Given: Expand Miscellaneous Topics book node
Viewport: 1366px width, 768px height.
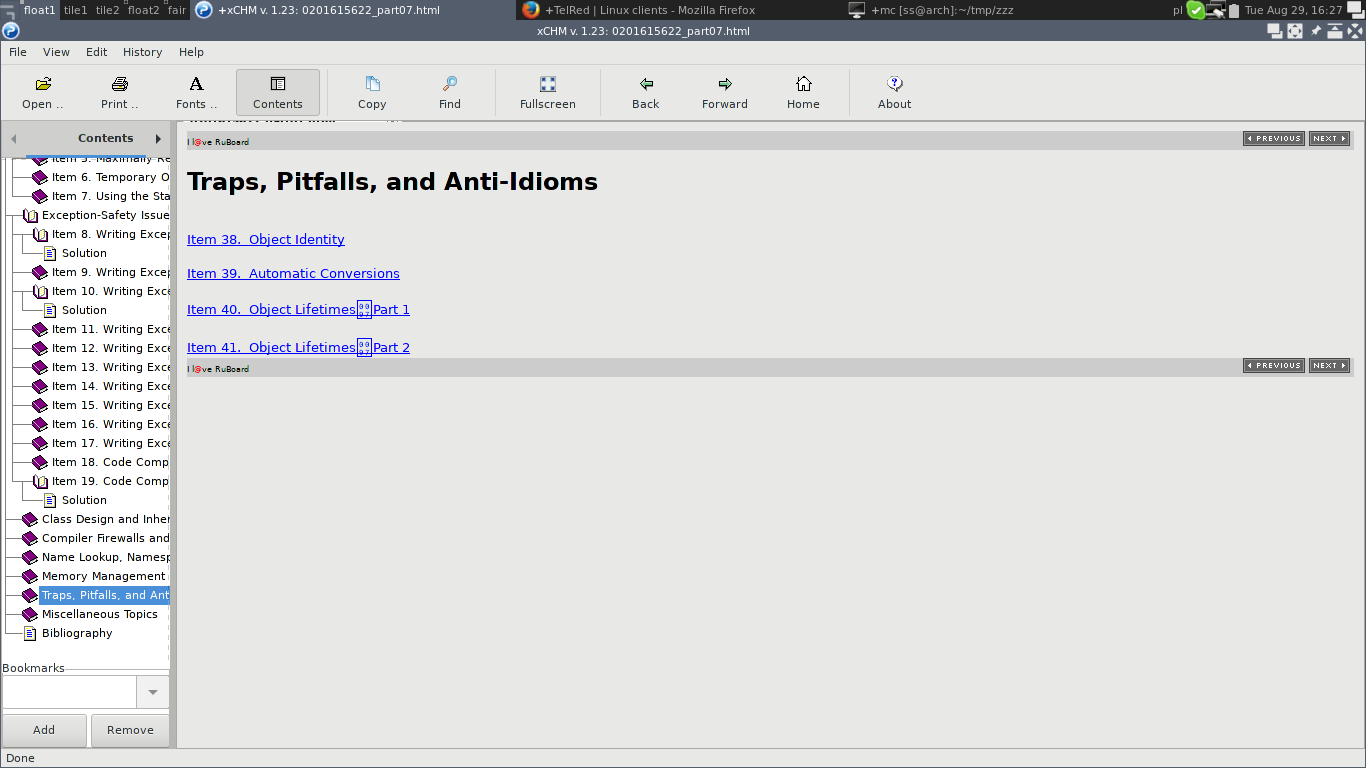Looking at the screenshot, I should (30, 614).
